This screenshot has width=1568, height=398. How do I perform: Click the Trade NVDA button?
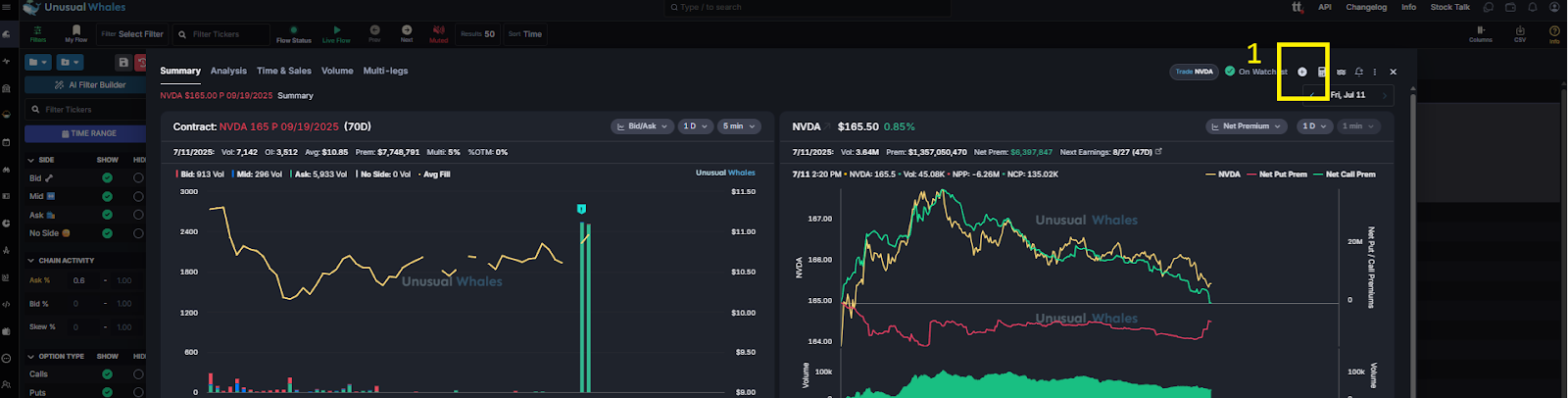click(x=1194, y=72)
